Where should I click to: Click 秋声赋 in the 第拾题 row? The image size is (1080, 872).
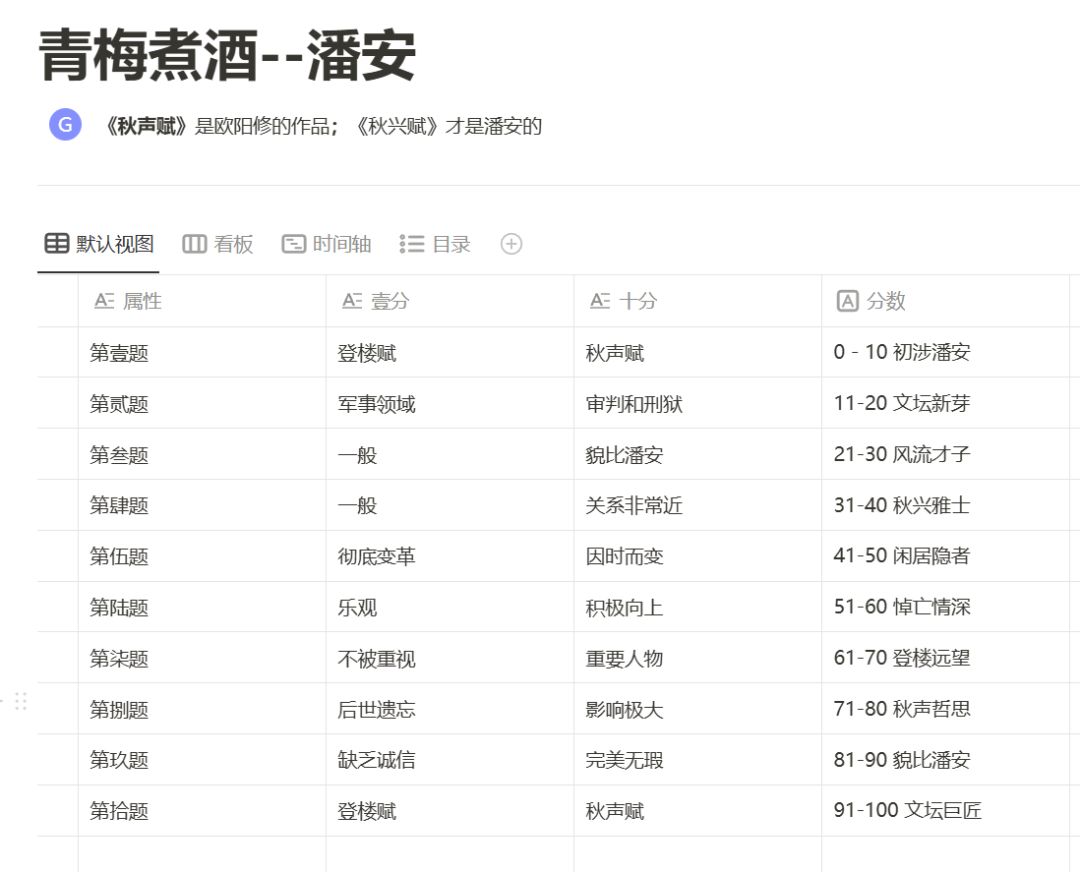(x=698, y=811)
